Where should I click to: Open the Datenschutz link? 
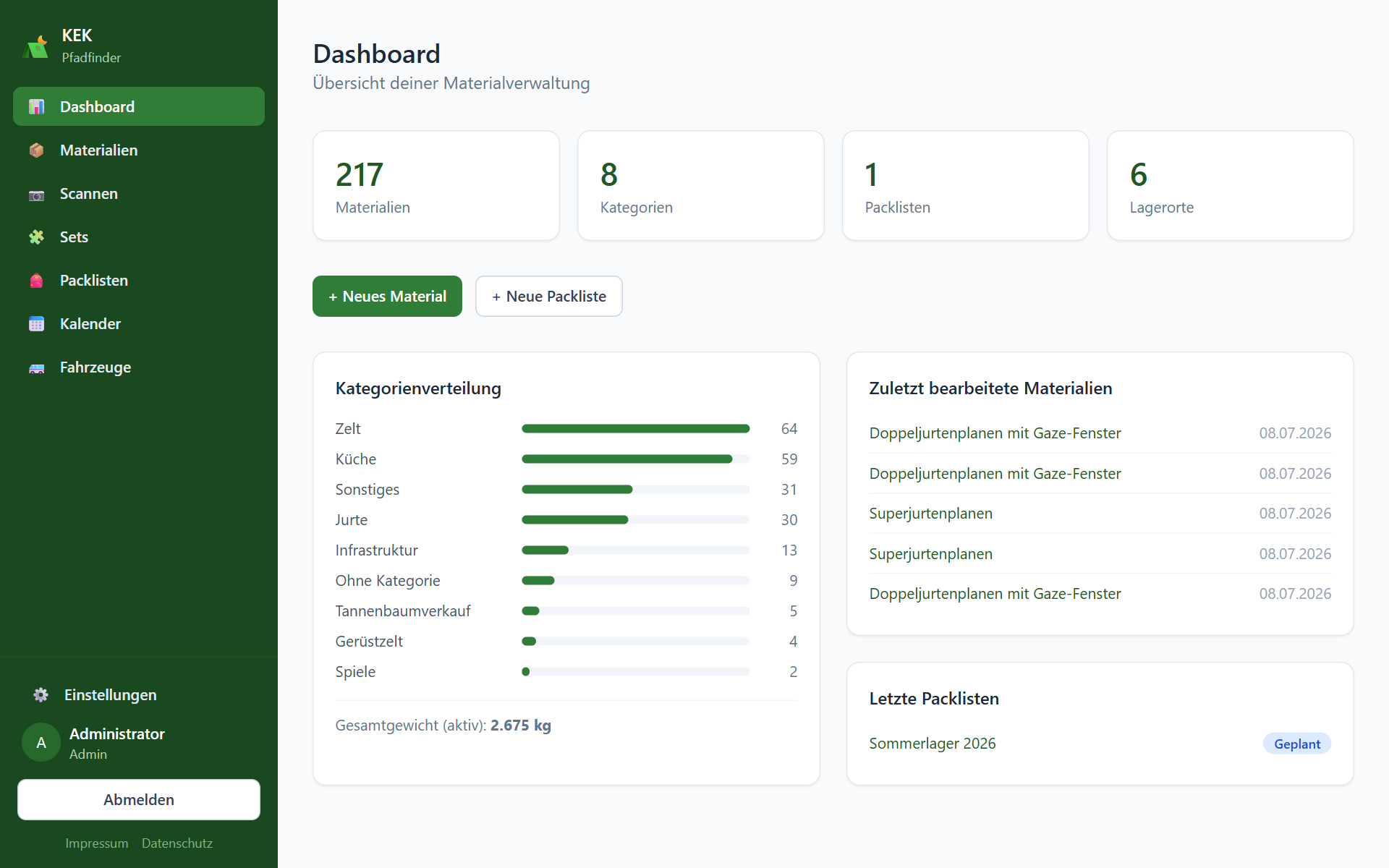(177, 843)
